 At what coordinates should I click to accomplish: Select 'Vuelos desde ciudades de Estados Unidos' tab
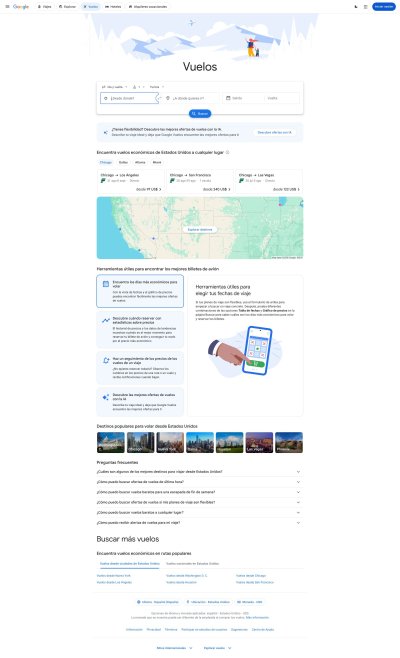pyautogui.click(x=130, y=564)
